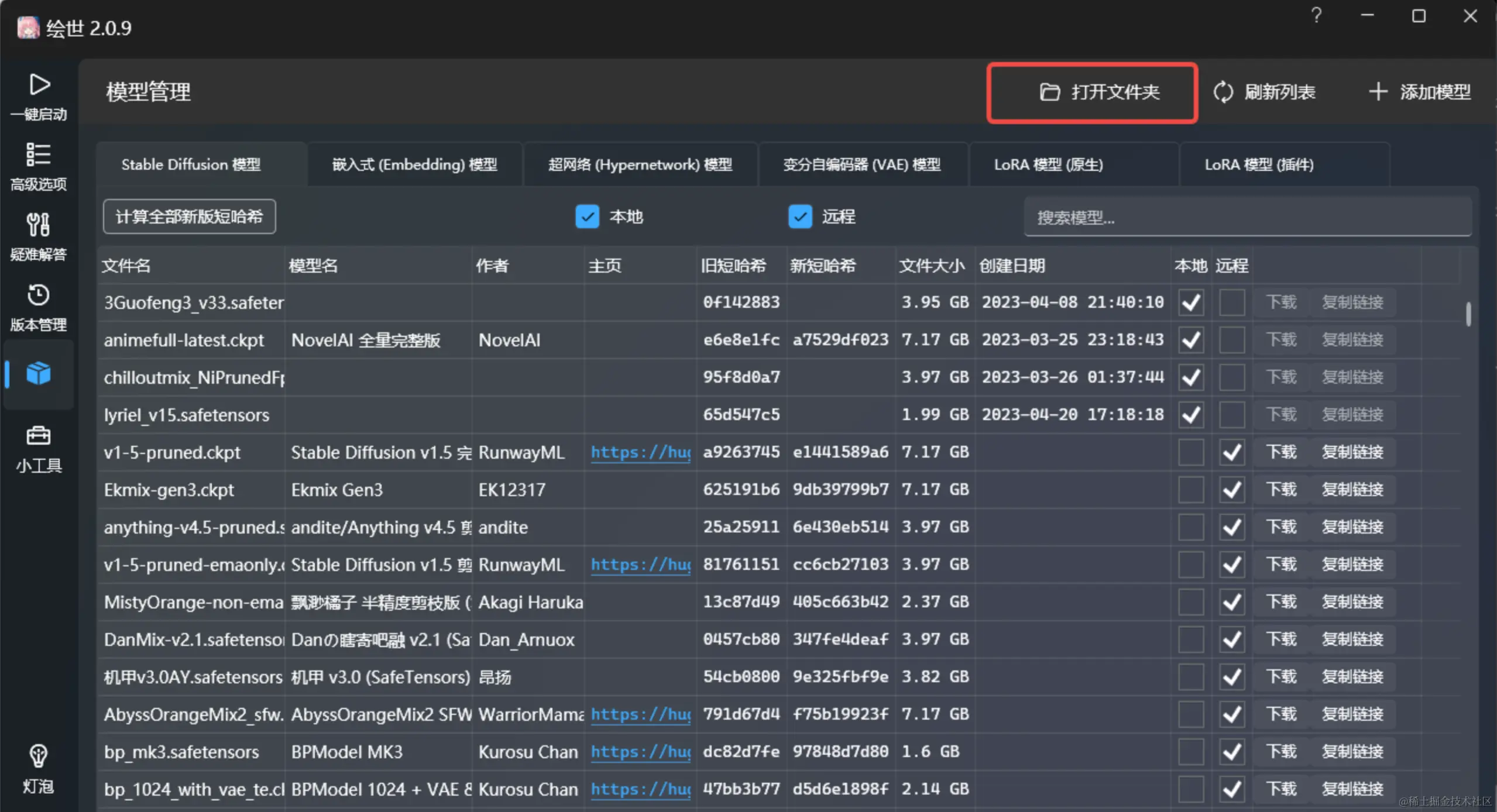Click the help question mark icon

tap(1316, 16)
